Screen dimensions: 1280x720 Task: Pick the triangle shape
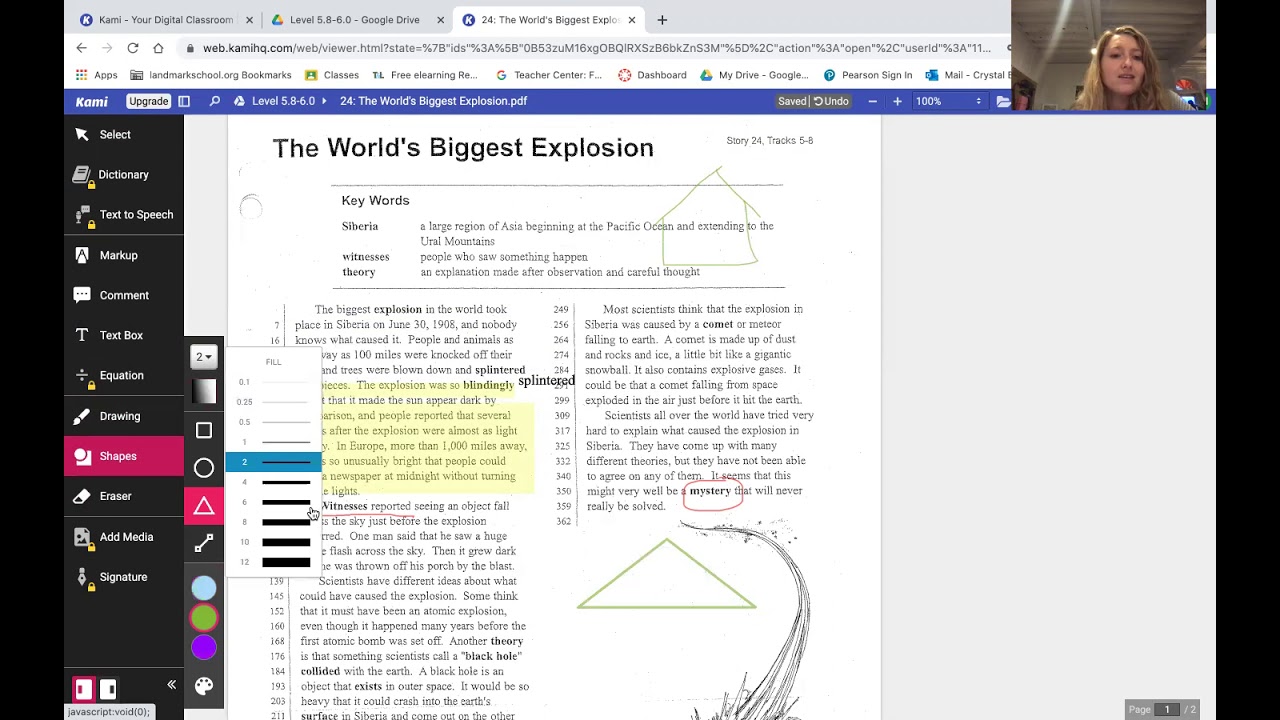pos(204,506)
